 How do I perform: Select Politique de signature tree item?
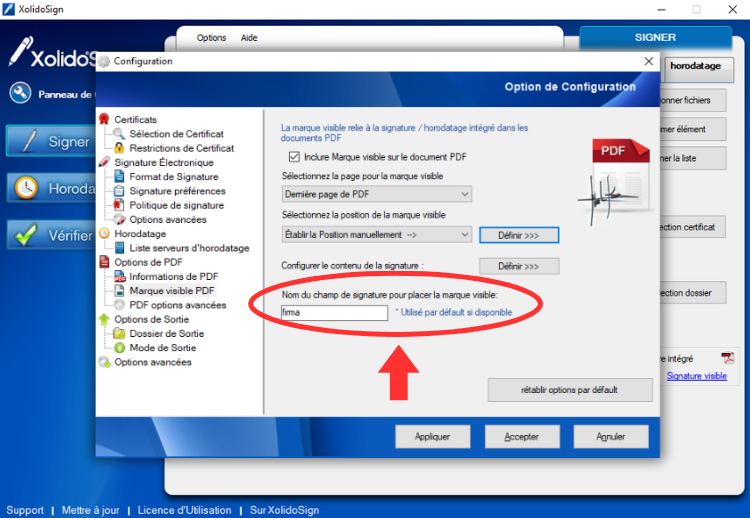click(x=176, y=205)
